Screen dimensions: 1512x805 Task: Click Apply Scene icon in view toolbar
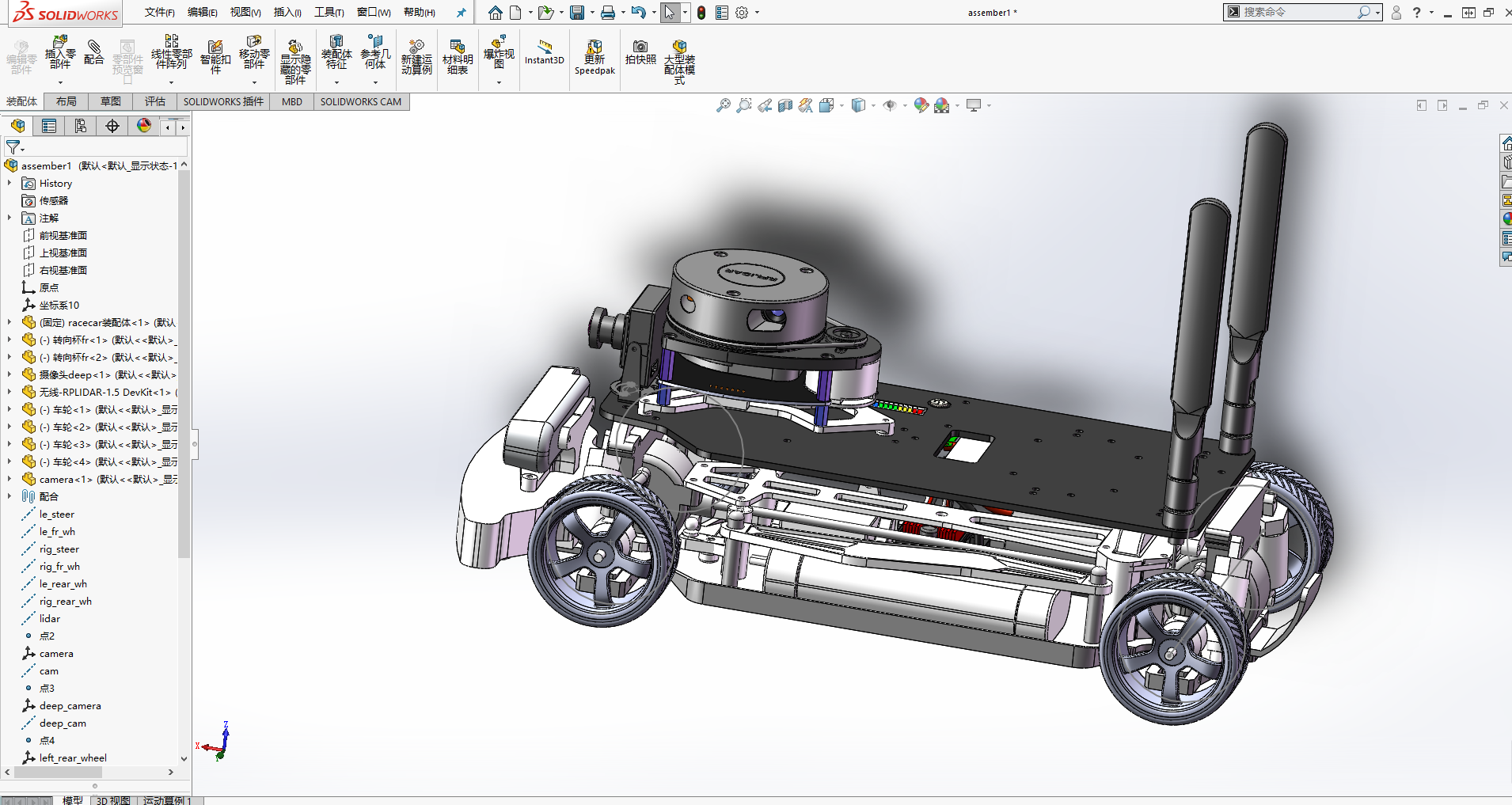(941, 105)
